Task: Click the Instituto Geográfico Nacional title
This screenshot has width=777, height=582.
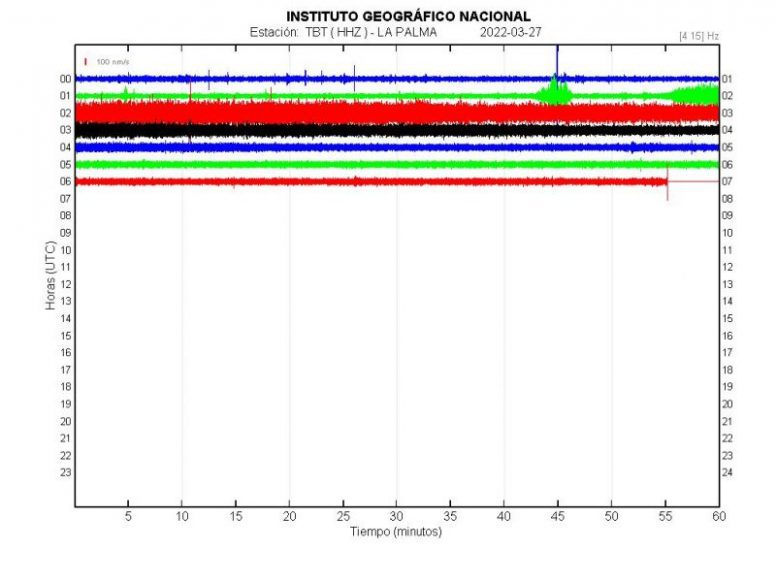Action: (408, 16)
